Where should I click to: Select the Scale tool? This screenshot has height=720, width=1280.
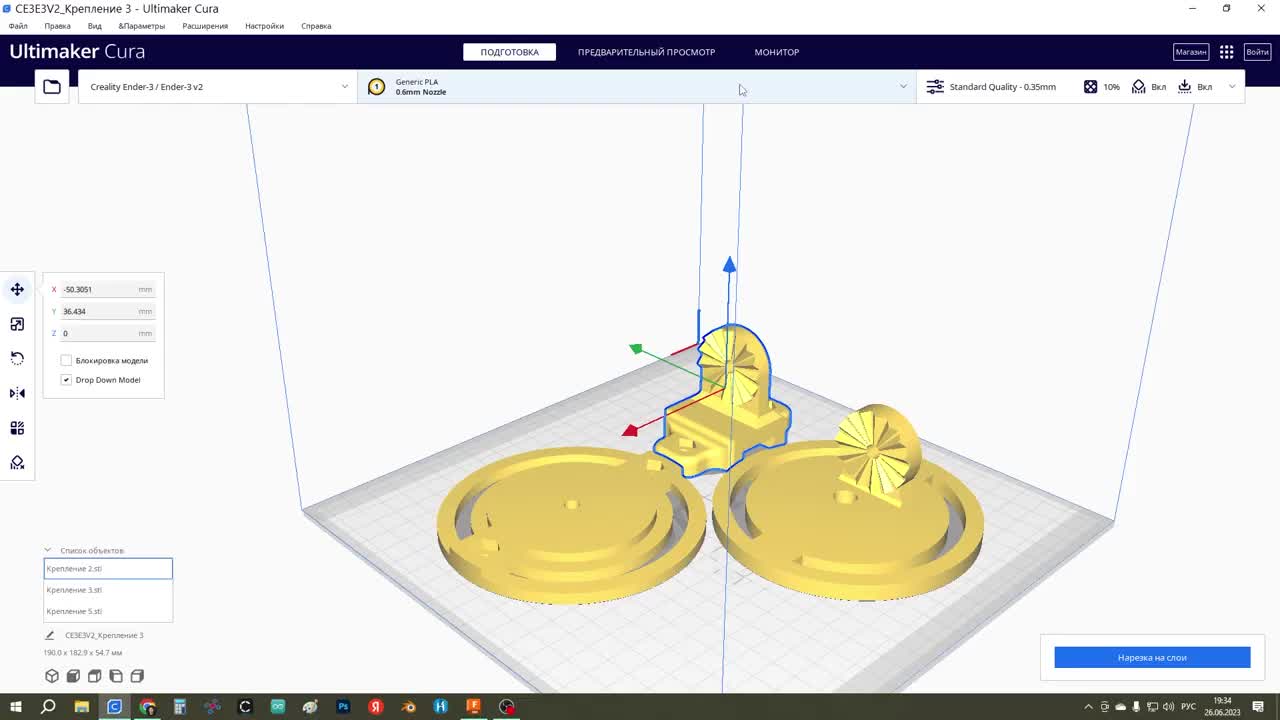point(17,324)
